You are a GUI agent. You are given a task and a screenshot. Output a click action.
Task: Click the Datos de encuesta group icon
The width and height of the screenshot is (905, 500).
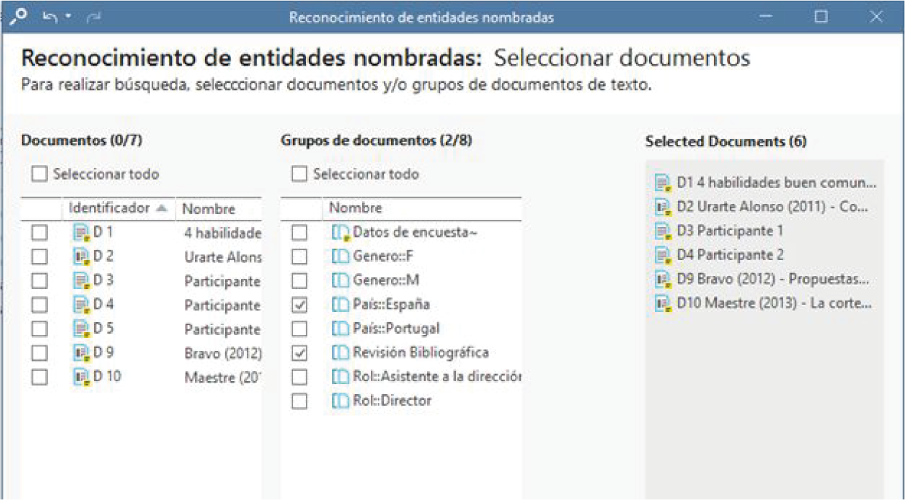coord(341,233)
